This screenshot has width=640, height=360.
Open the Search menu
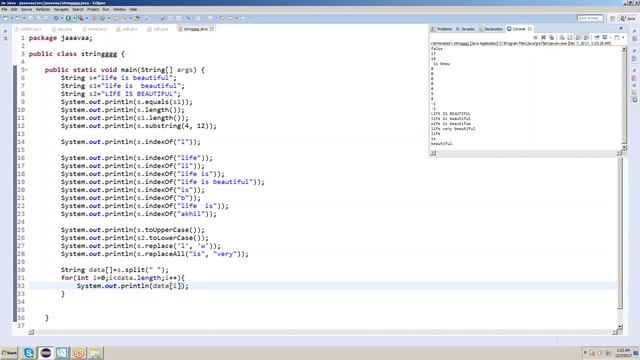[78, 9]
